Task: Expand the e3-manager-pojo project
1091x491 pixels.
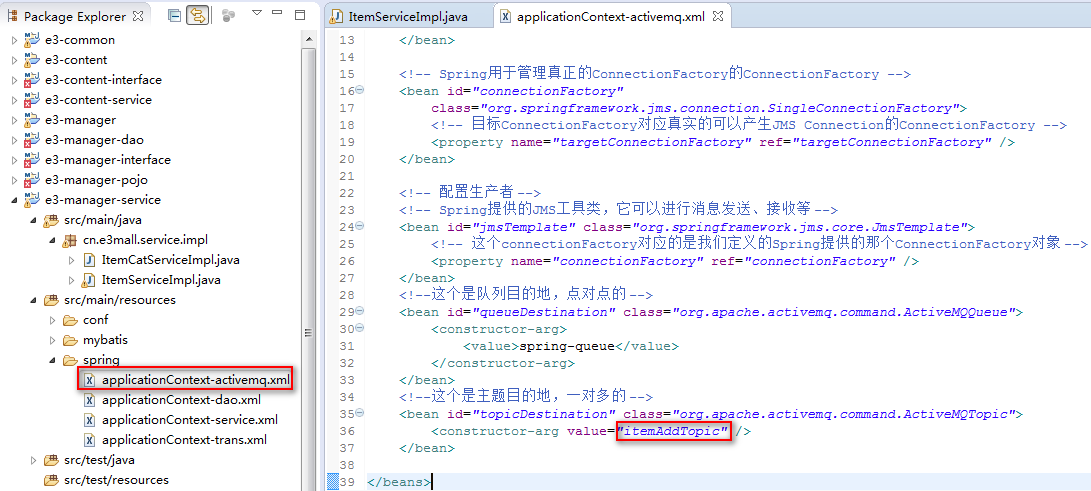Action: point(14,180)
